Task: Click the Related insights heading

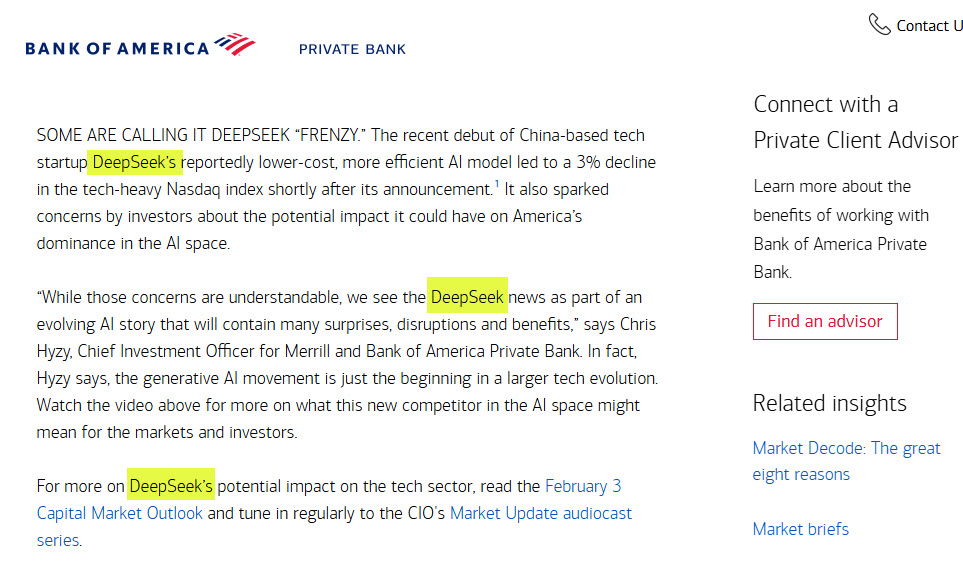Action: (829, 404)
